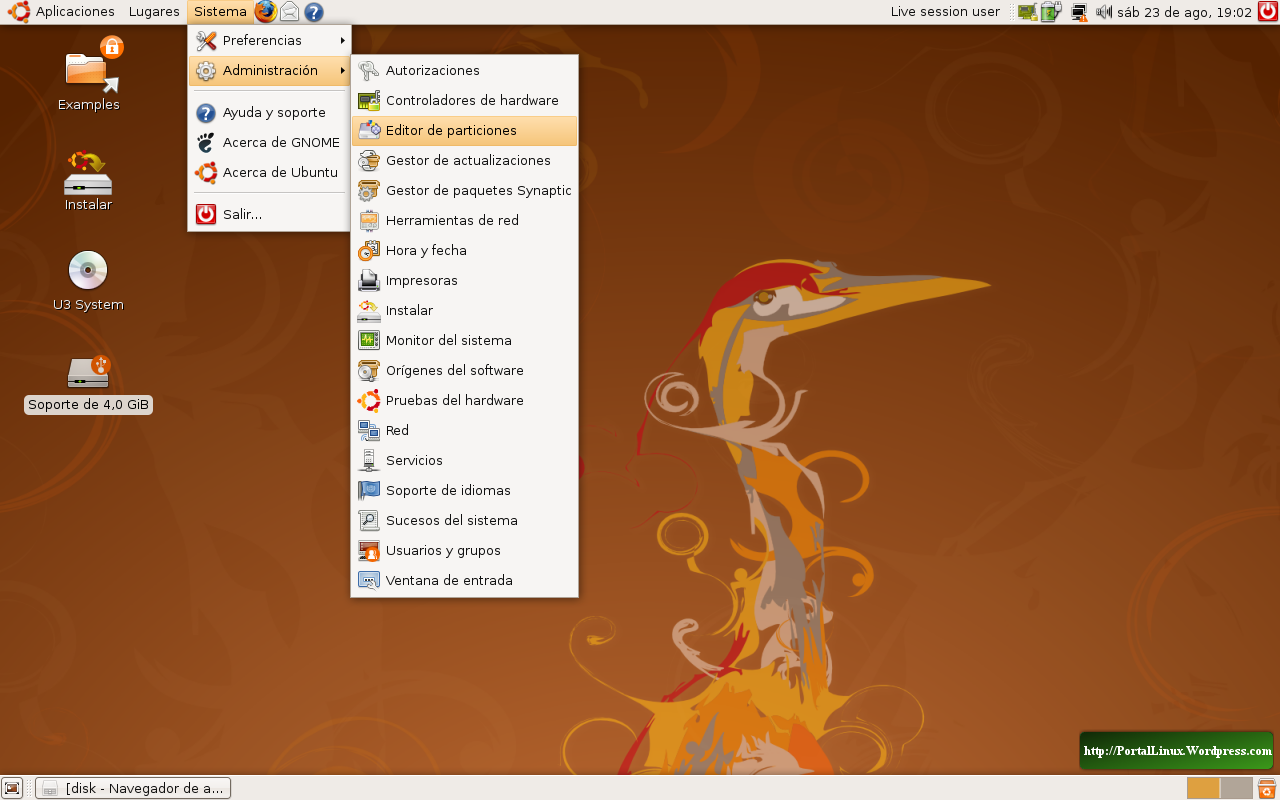The width and height of the screenshot is (1280, 800).
Task: Open the mail client panel icon
Action: pos(290,12)
